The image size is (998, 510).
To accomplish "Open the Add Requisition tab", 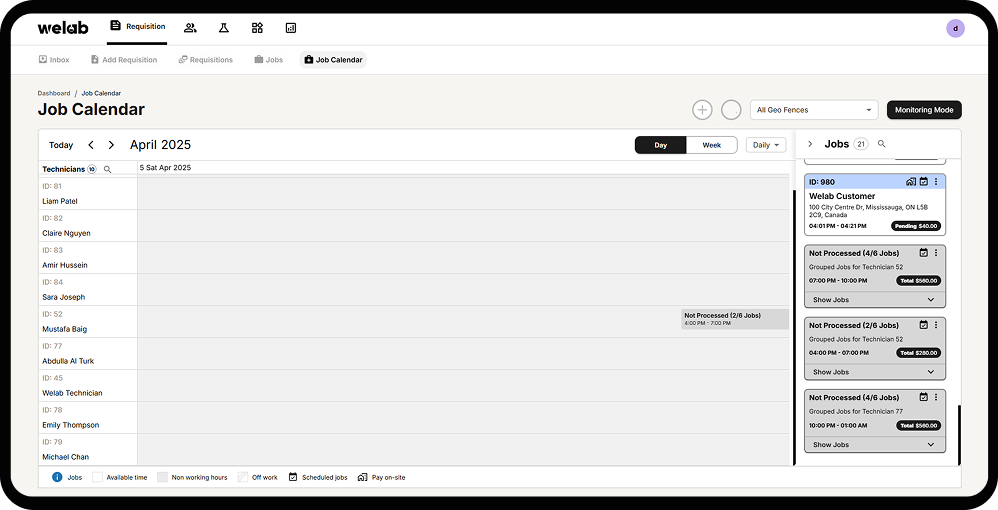I will tap(124, 60).
